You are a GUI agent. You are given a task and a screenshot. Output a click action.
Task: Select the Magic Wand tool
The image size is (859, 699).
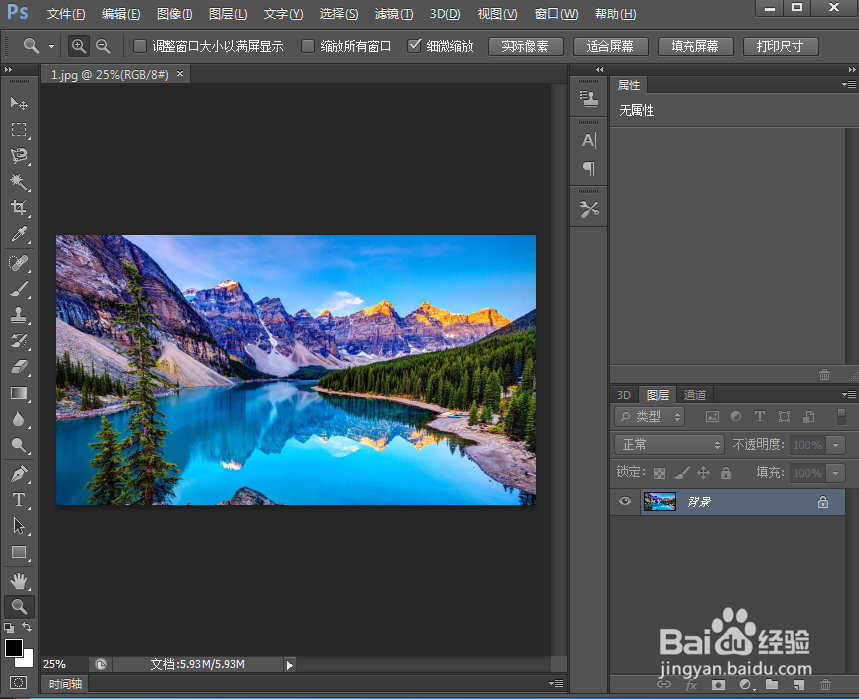tap(19, 181)
